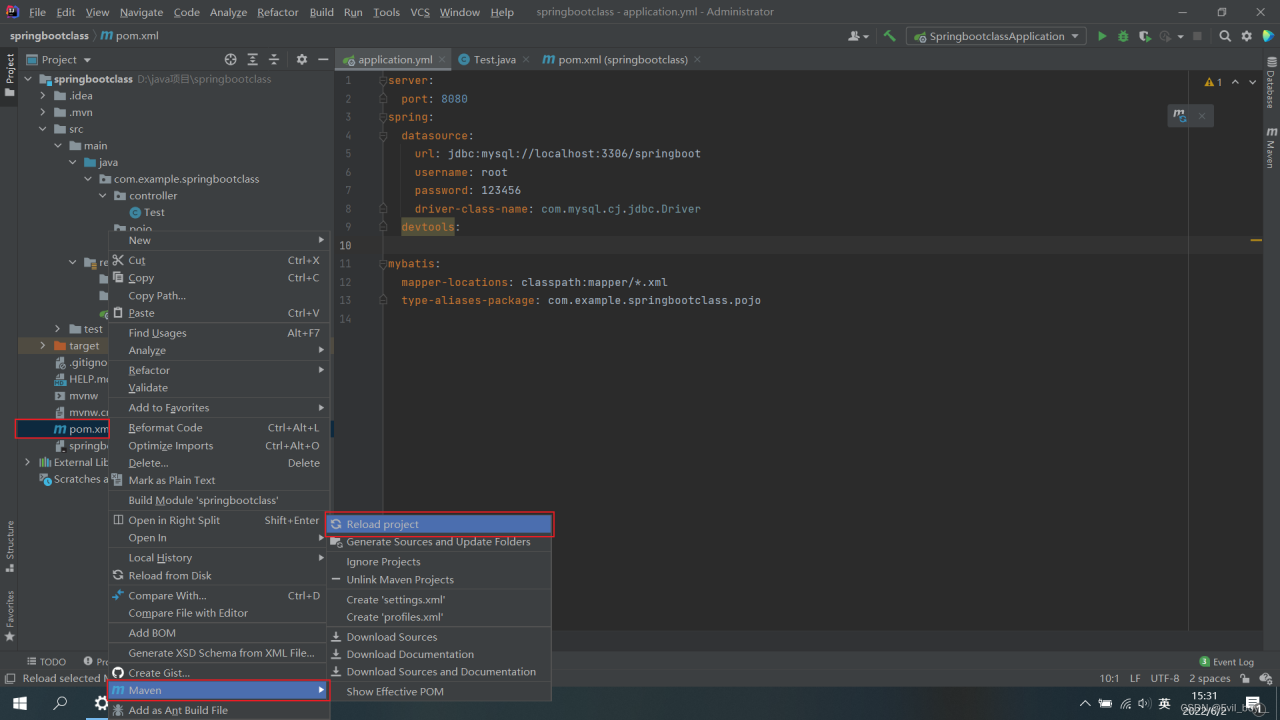Open the Database tool window
1280x720 pixels.
1270,84
